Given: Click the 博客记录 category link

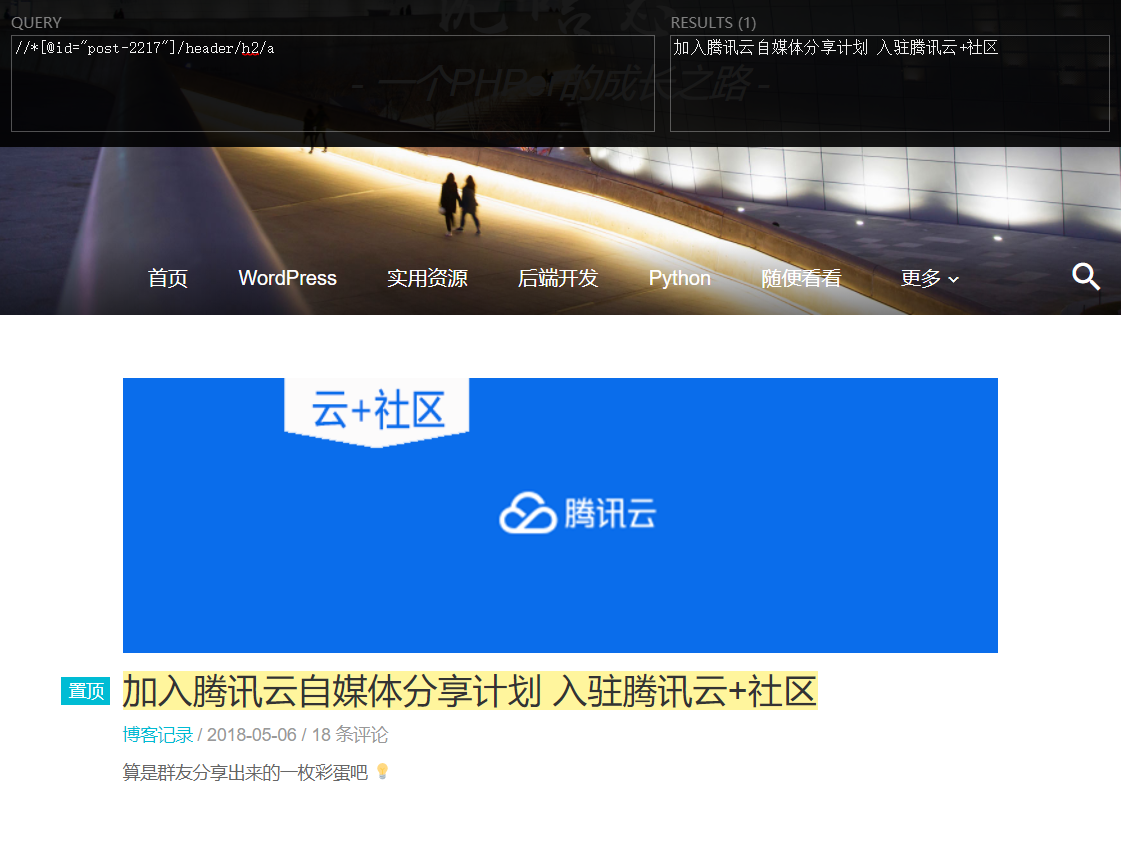Looking at the screenshot, I should click(x=157, y=734).
